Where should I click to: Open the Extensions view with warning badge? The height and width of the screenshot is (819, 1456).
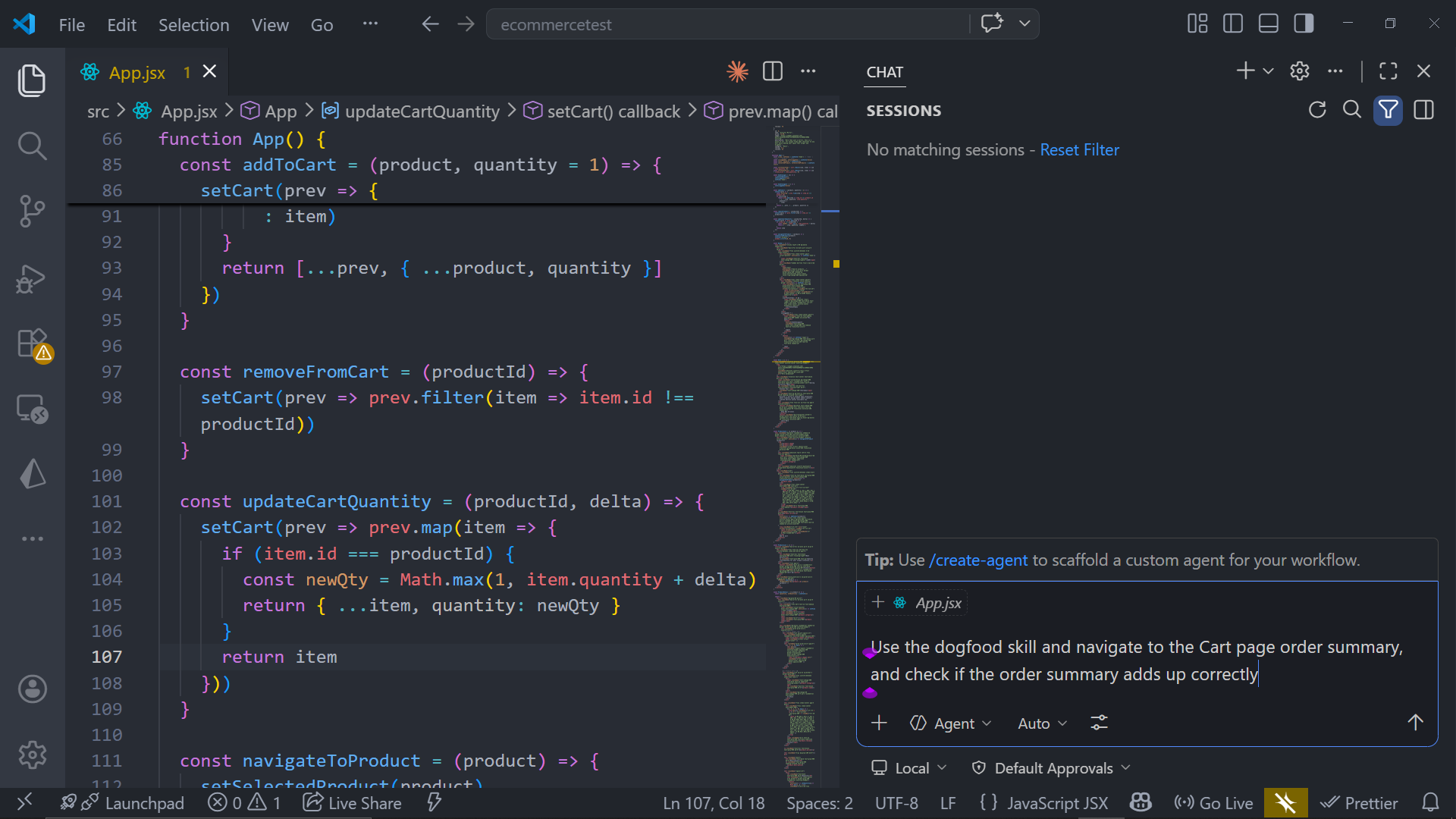click(33, 344)
